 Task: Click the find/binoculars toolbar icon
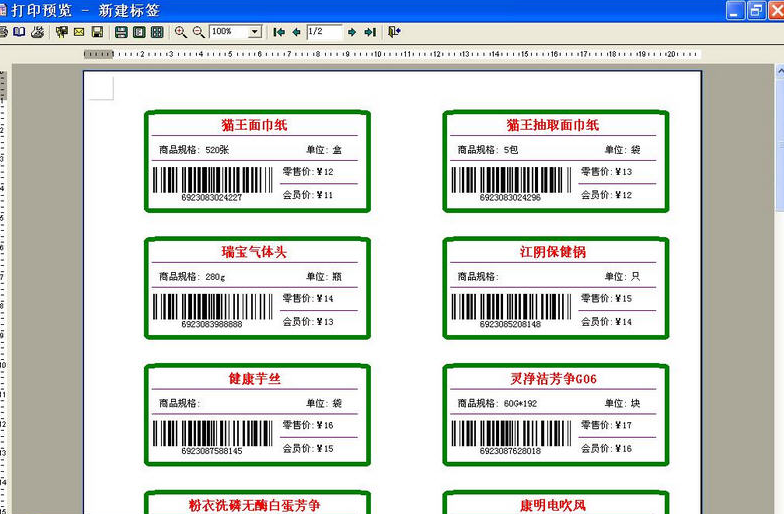coord(62,32)
